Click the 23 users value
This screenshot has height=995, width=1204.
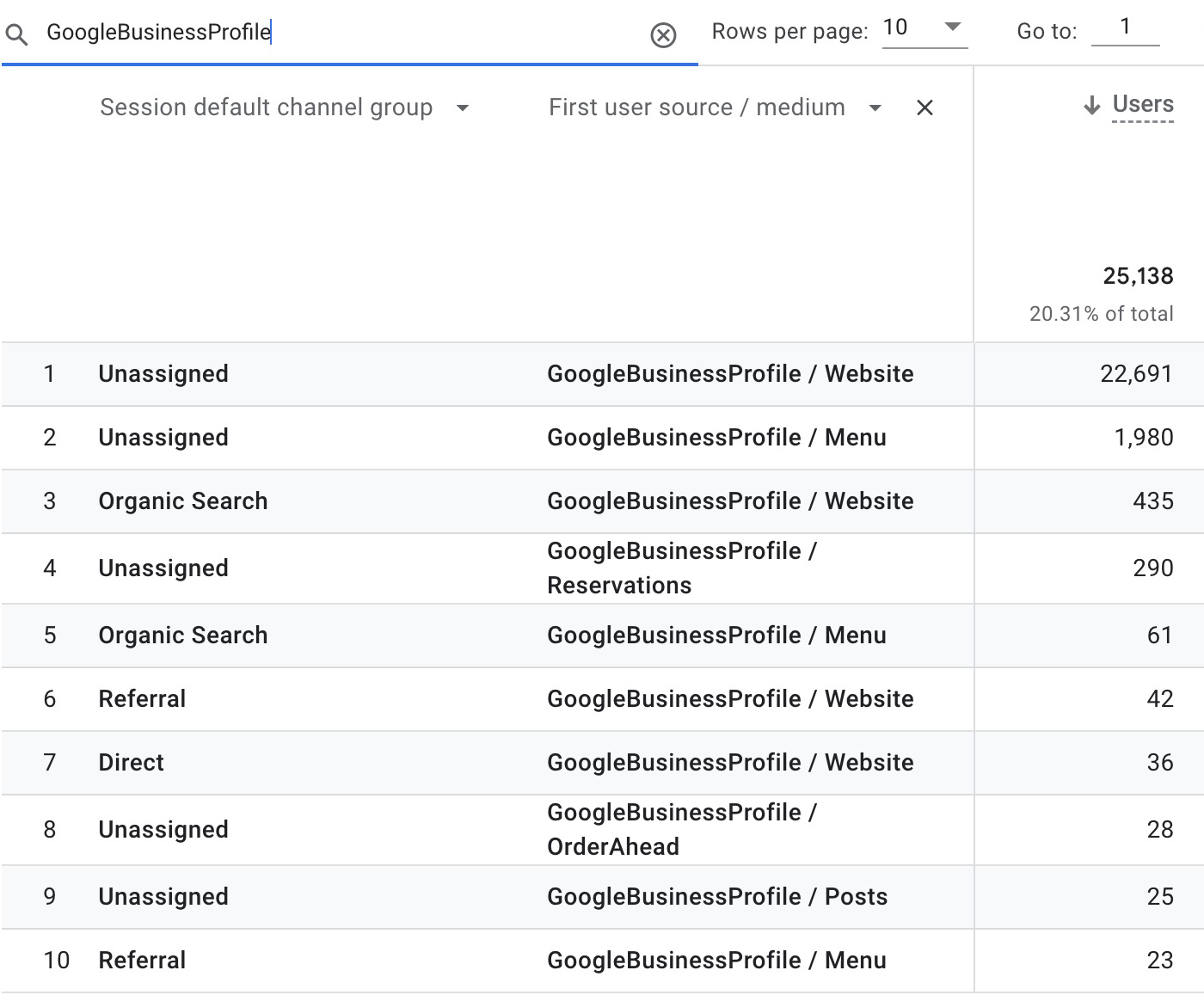1160,961
